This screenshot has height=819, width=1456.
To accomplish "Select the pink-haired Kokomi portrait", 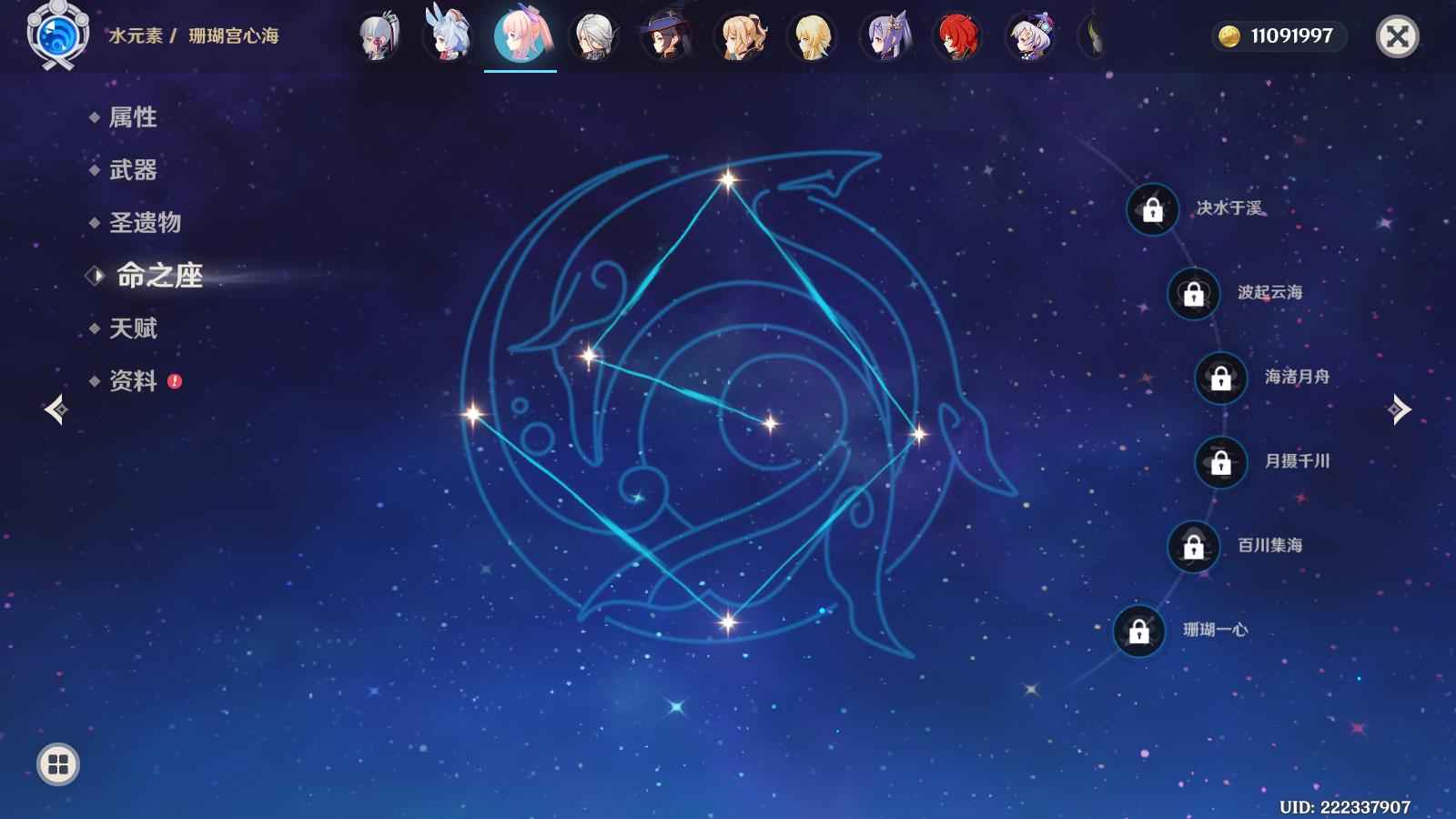I will tap(521, 35).
